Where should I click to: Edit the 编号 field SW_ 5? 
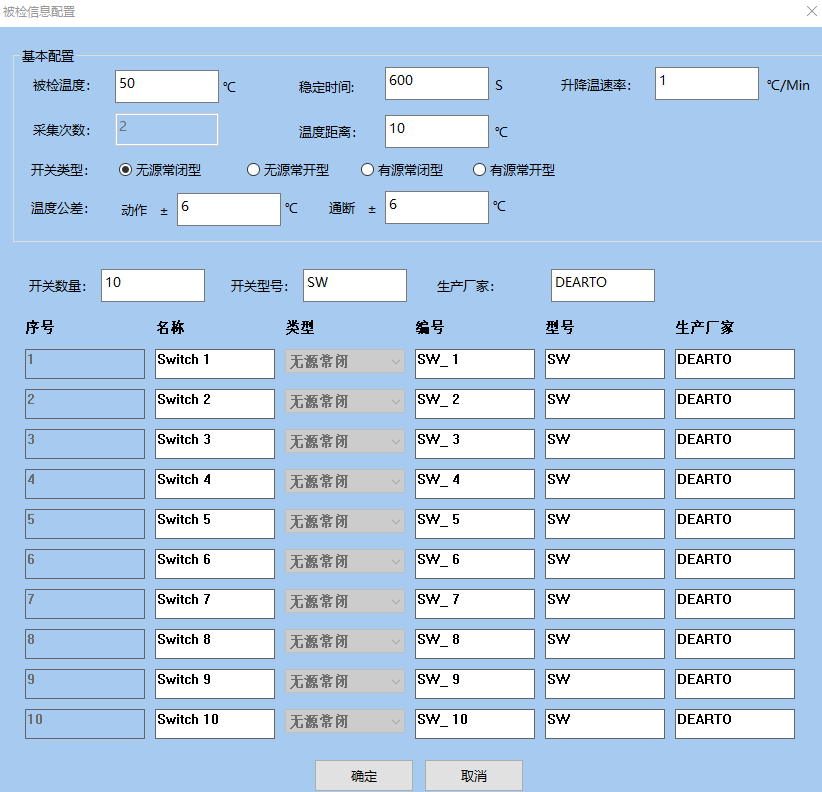475,524
